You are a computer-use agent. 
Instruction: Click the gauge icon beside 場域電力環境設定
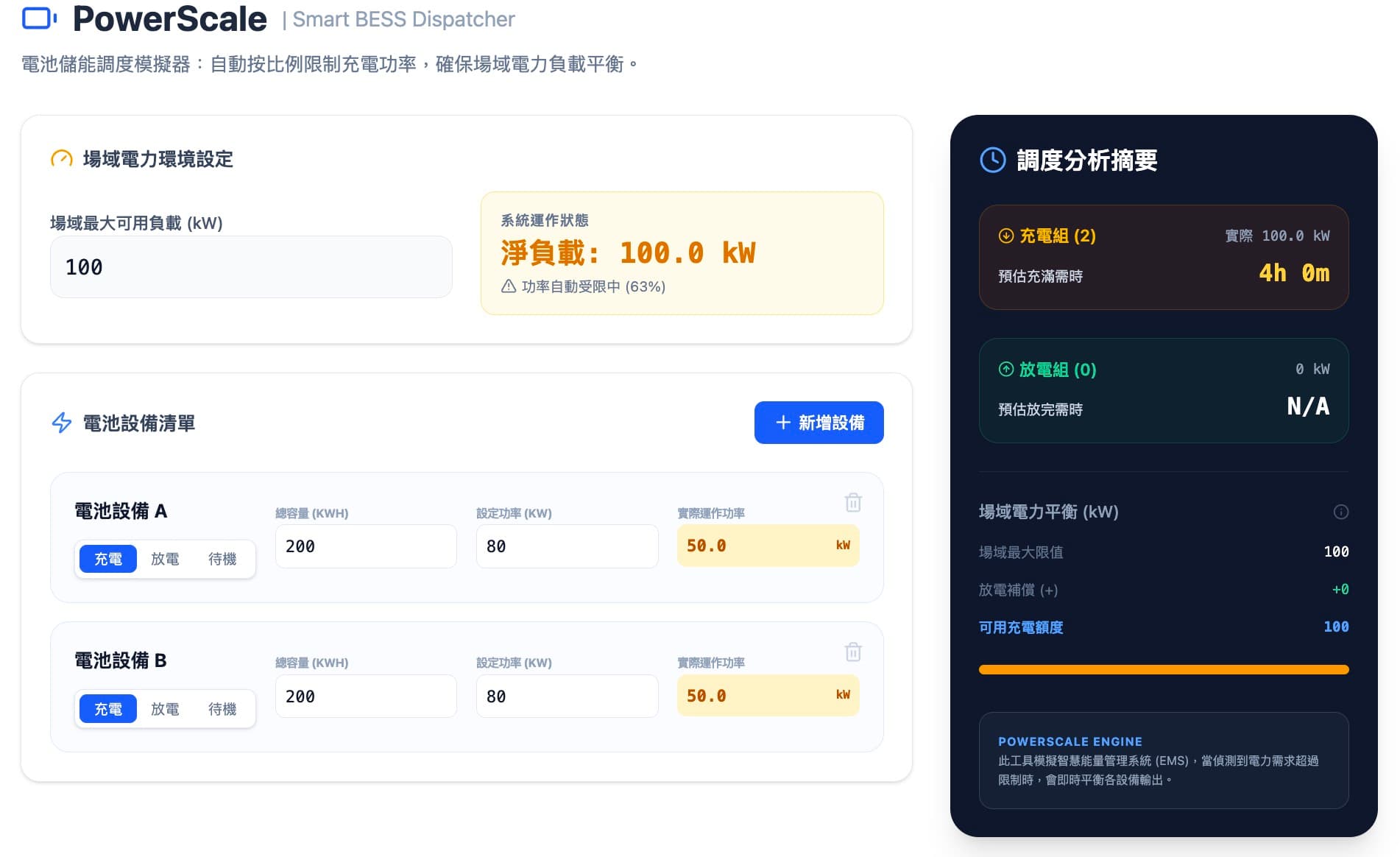62,159
